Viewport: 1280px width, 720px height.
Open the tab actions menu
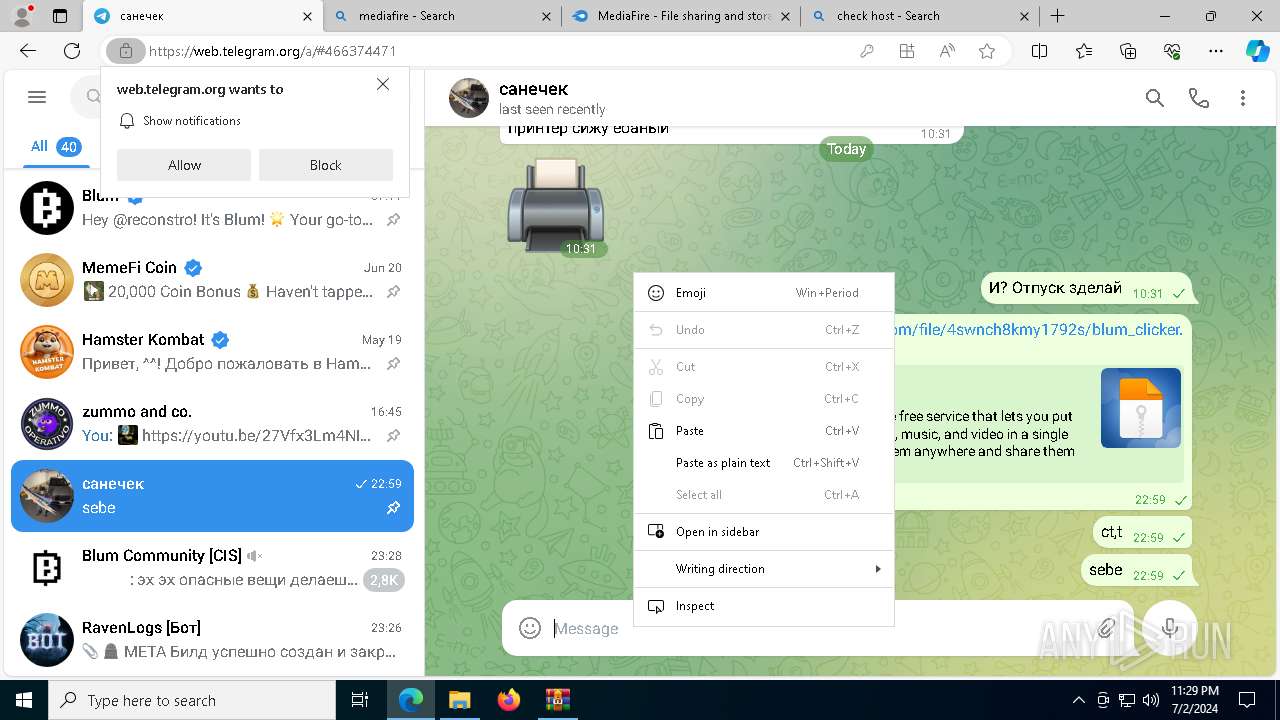60,16
